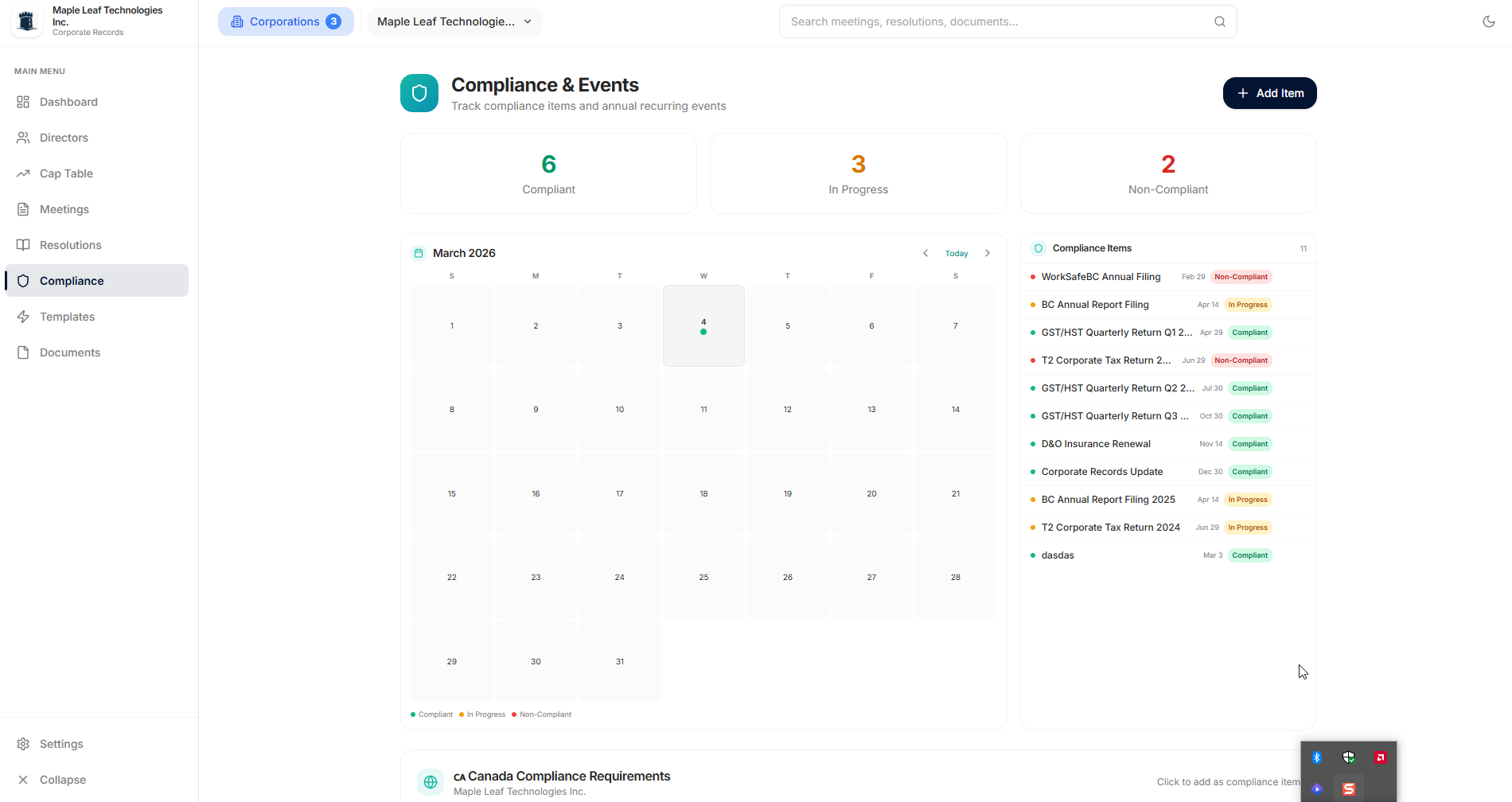Click the red AMD tray icon
The width and height of the screenshot is (1512, 802).
[x=1381, y=757]
